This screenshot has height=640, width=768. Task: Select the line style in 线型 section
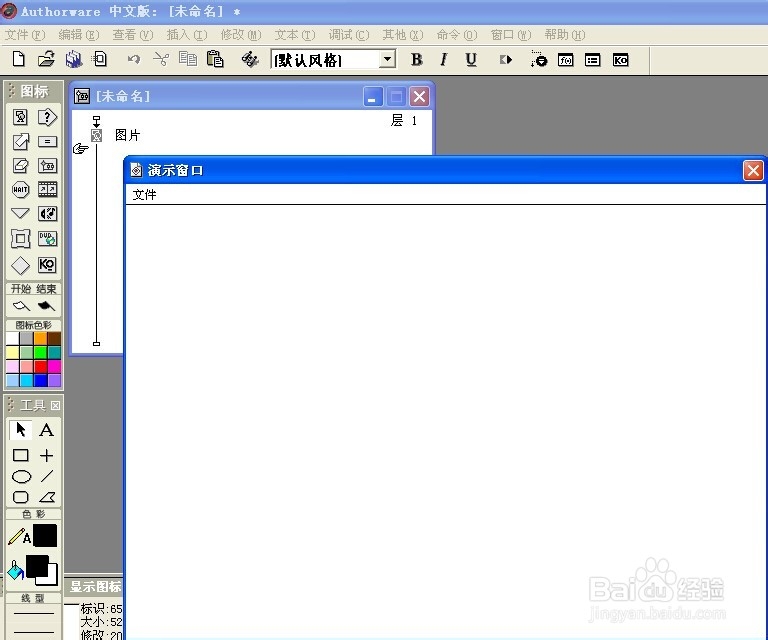(x=33, y=613)
